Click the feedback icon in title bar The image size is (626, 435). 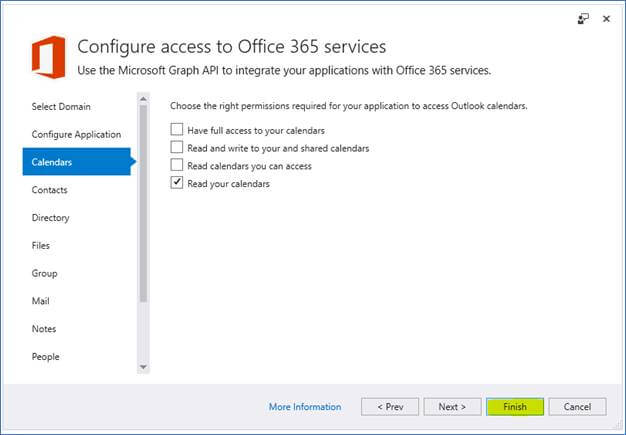[x=583, y=19]
